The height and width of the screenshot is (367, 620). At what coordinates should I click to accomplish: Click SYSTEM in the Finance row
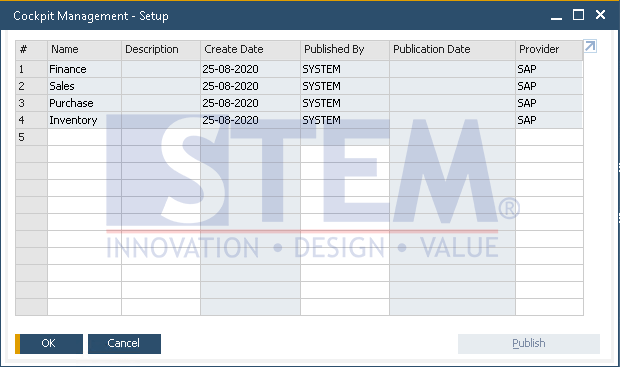coord(345,69)
